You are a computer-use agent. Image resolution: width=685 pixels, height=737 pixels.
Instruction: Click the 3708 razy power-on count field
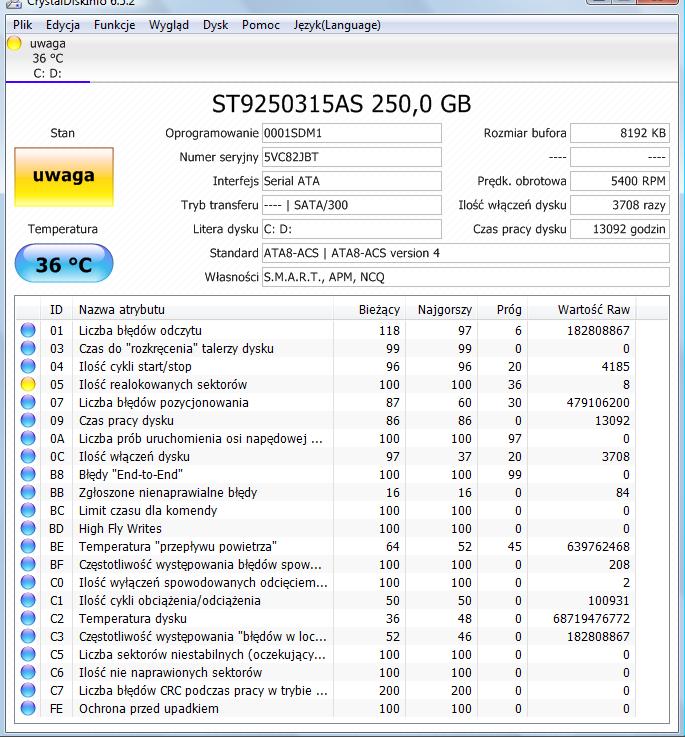tap(620, 205)
